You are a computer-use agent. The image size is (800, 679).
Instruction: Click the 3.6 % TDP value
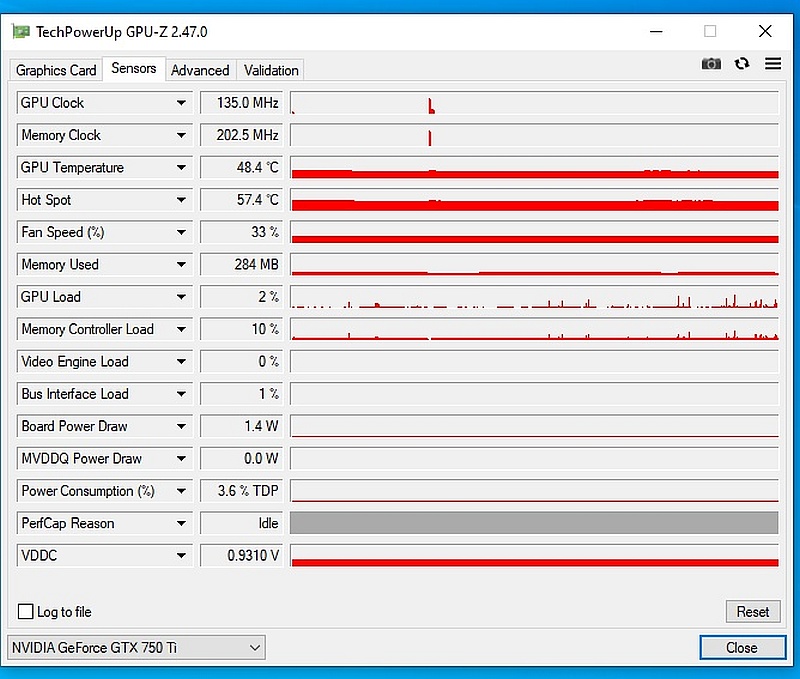[241, 491]
